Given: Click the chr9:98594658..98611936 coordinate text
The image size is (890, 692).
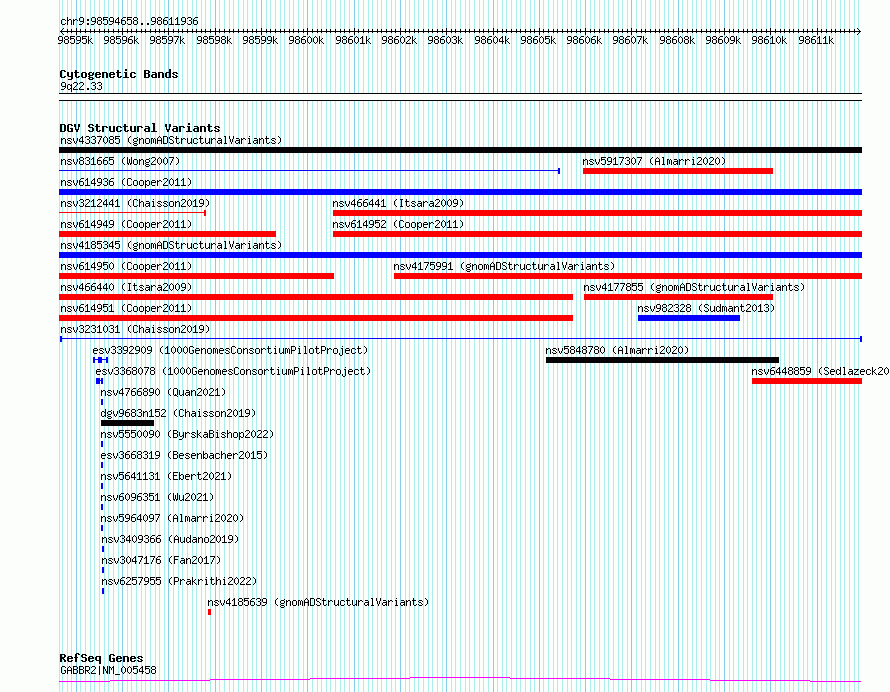Looking at the screenshot, I should point(129,22).
